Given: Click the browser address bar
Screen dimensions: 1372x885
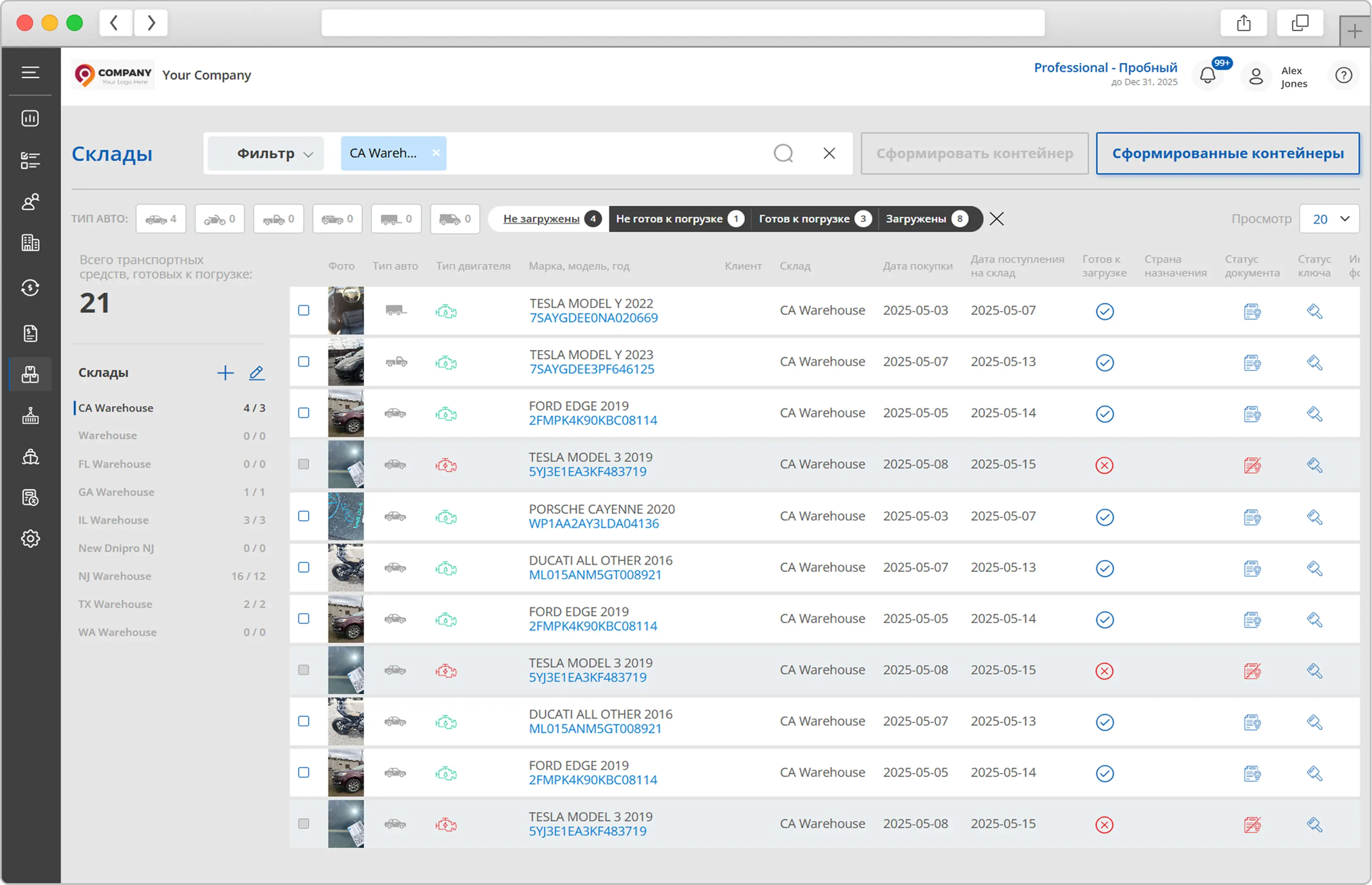Looking at the screenshot, I should tap(683, 23).
